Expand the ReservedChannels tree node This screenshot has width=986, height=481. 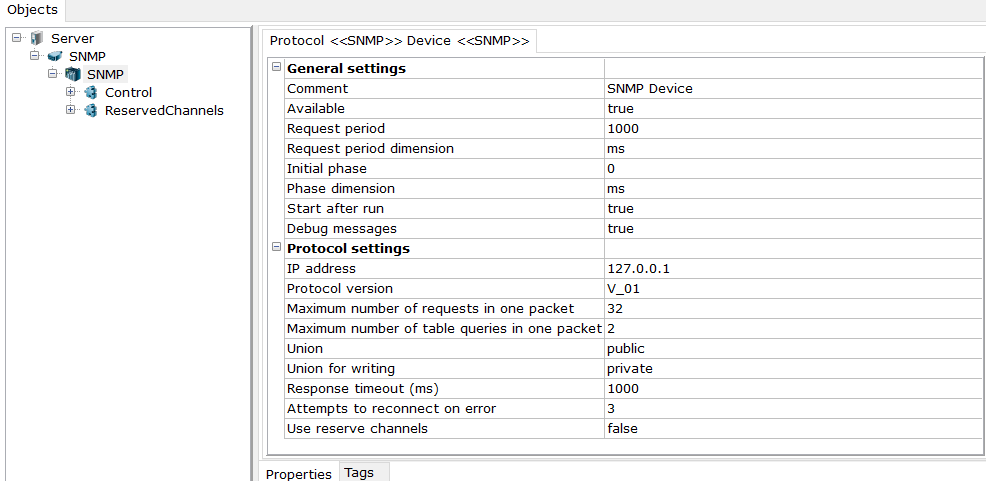tap(70, 110)
